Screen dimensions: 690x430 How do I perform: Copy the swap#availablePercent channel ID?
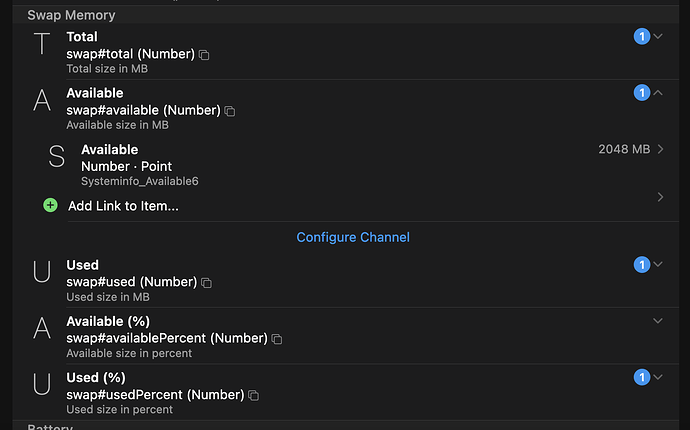[277, 339]
